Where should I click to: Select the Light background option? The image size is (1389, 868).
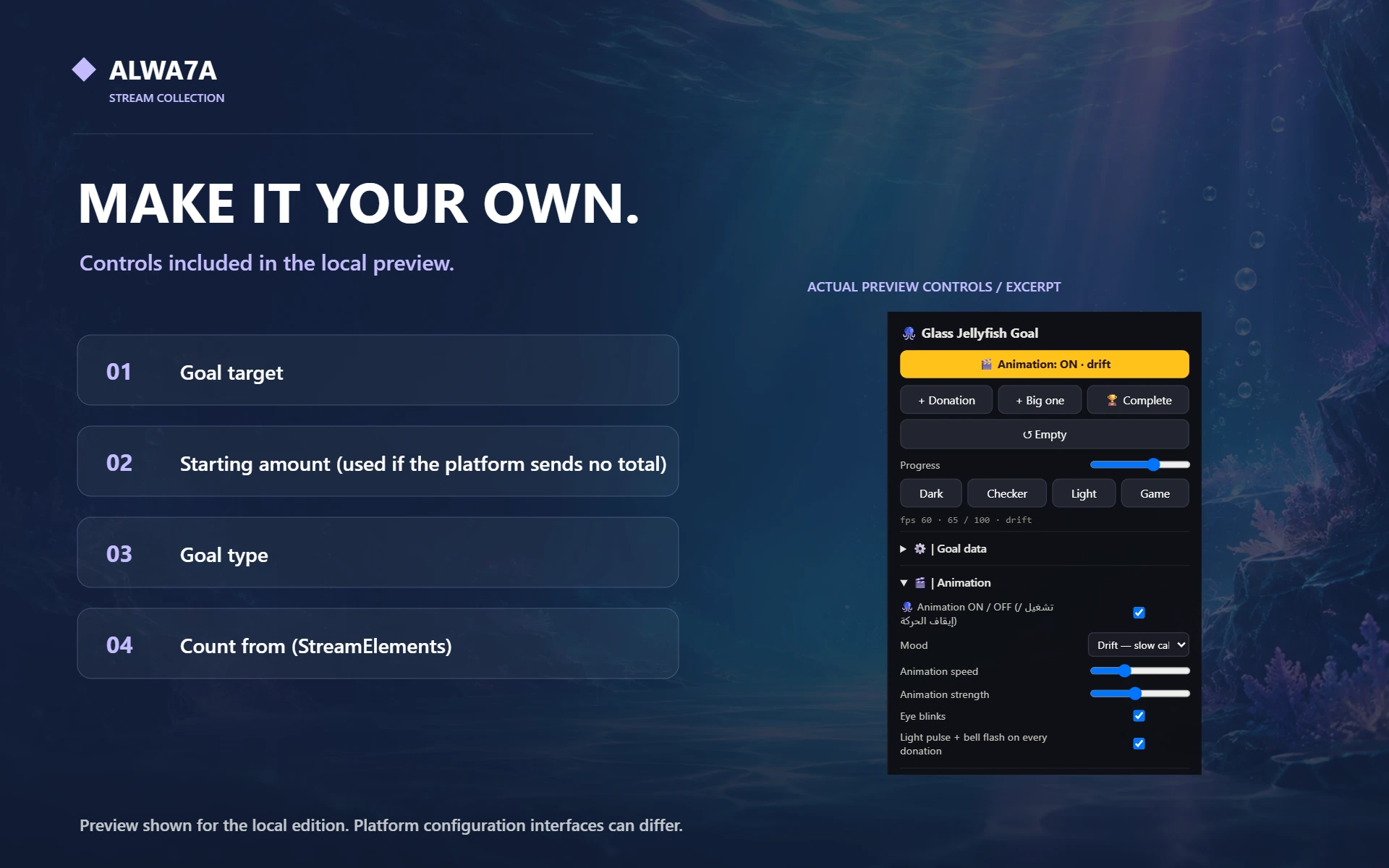pos(1083,493)
